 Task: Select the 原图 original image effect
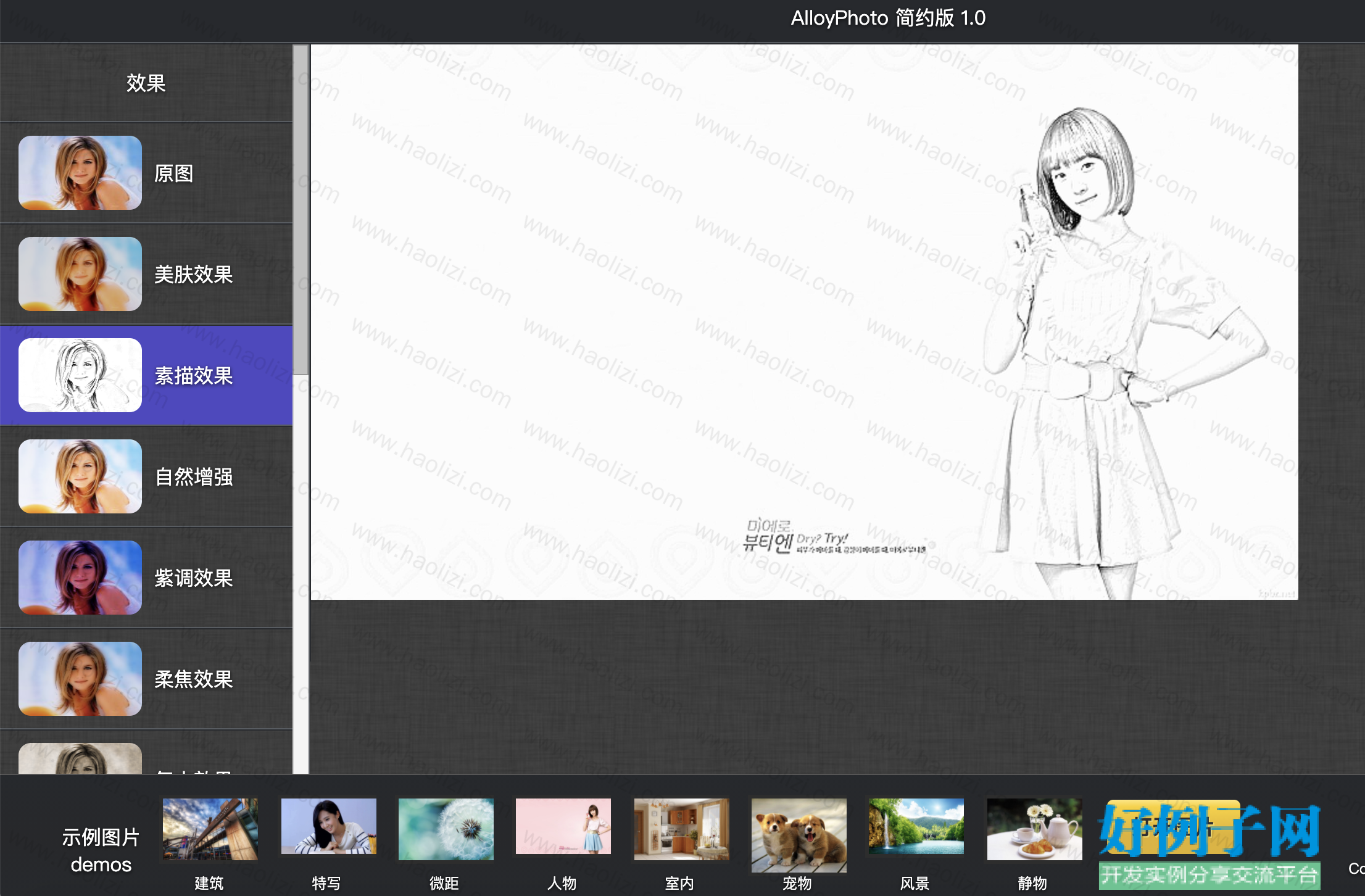click(x=146, y=173)
